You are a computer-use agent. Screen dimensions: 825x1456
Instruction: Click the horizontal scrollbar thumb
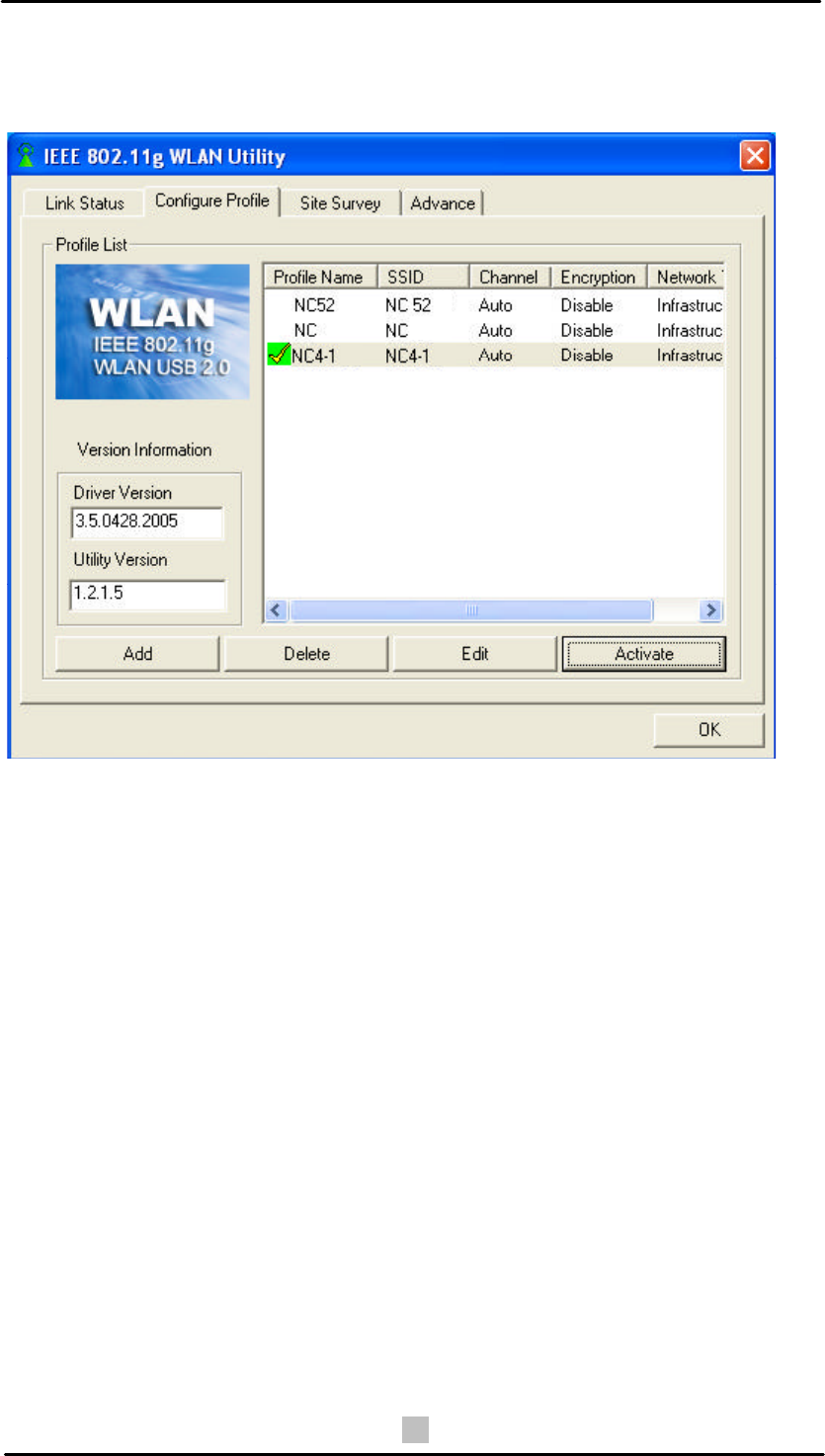coord(470,610)
